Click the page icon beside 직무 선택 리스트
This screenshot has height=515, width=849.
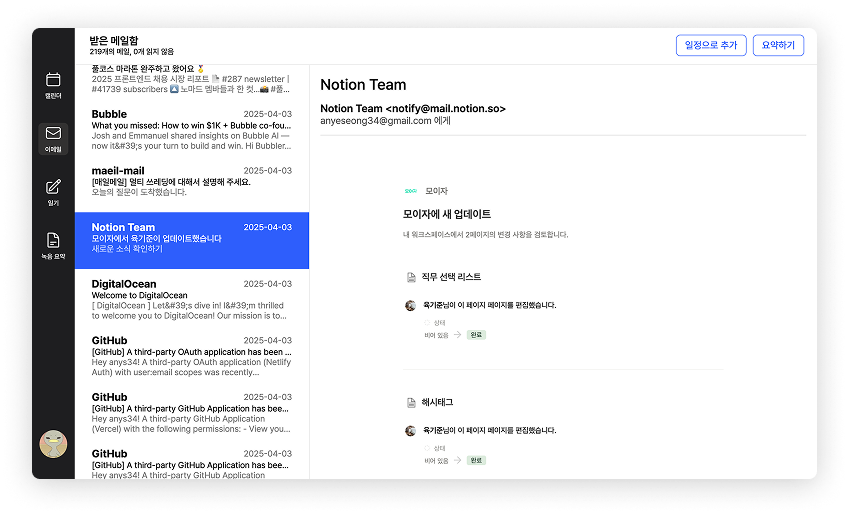tap(411, 277)
